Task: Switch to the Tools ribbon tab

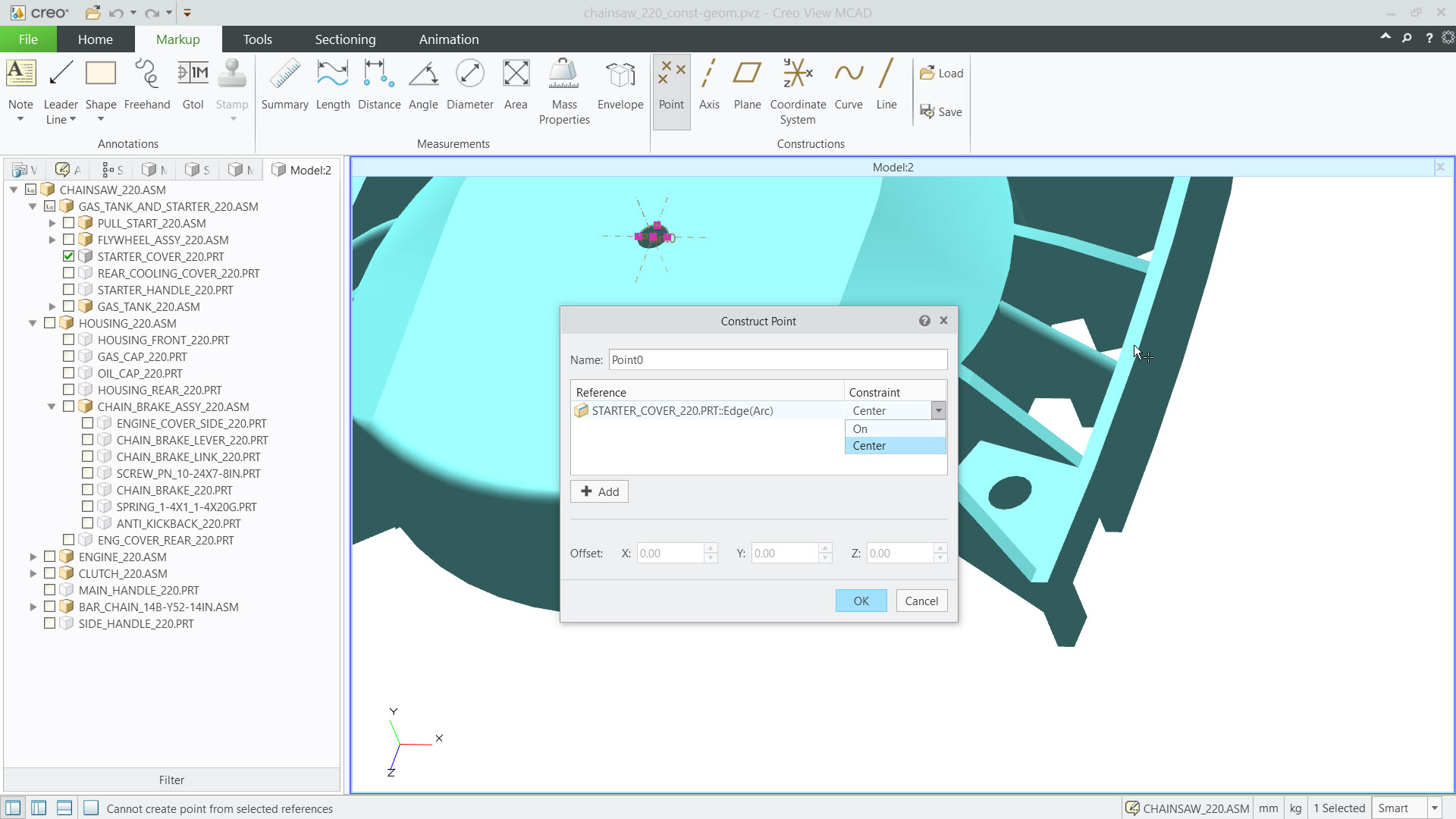Action: pyautogui.click(x=257, y=39)
